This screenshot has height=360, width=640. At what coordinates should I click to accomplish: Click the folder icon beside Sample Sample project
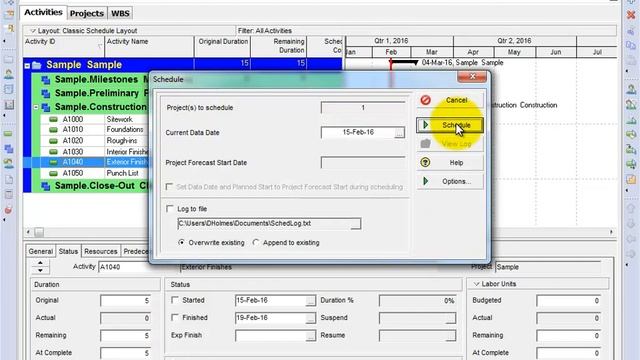(x=37, y=65)
